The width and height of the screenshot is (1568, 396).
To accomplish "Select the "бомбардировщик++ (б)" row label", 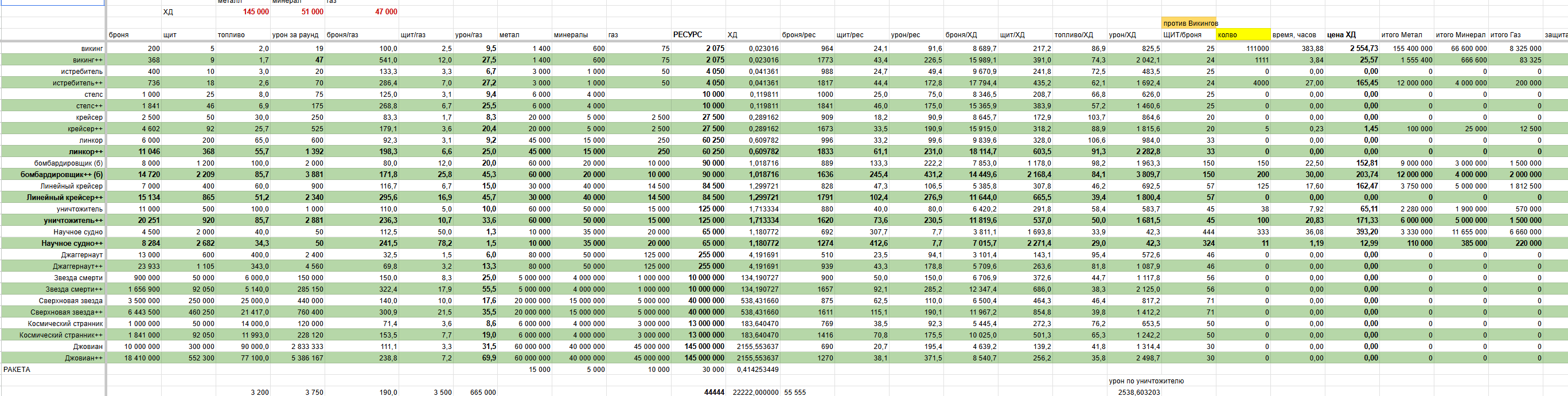I will 53,175.
